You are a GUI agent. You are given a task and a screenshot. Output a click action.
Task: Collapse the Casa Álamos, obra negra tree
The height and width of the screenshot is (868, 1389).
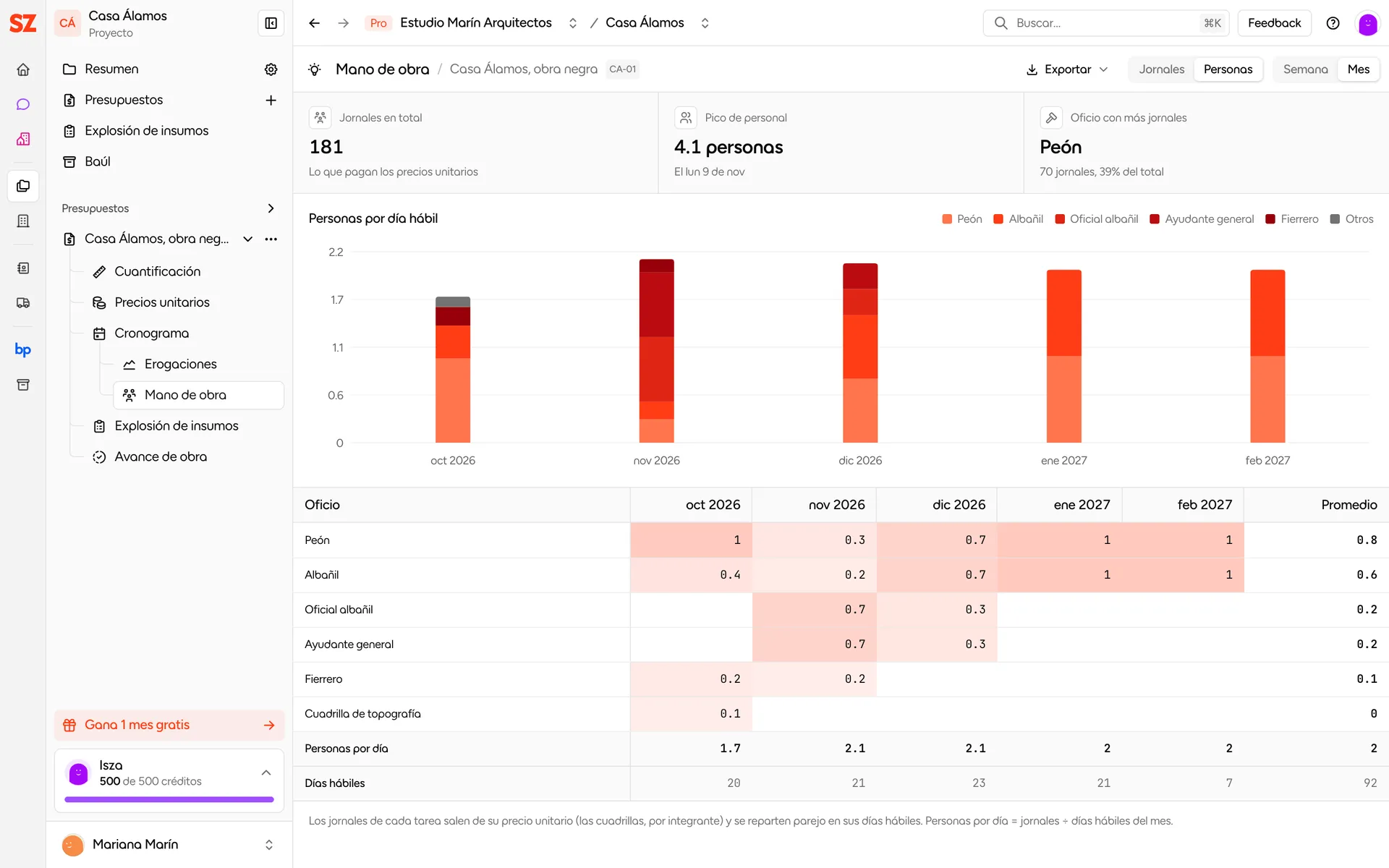[x=248, y=239]
